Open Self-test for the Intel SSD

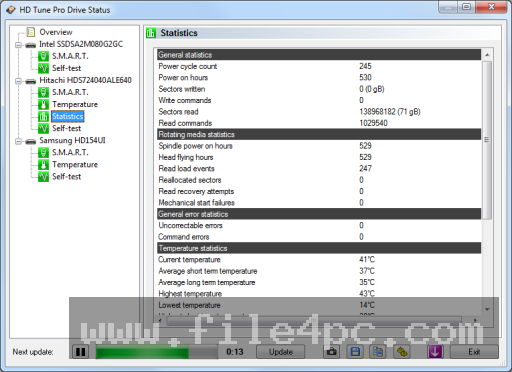click(66, 68)
